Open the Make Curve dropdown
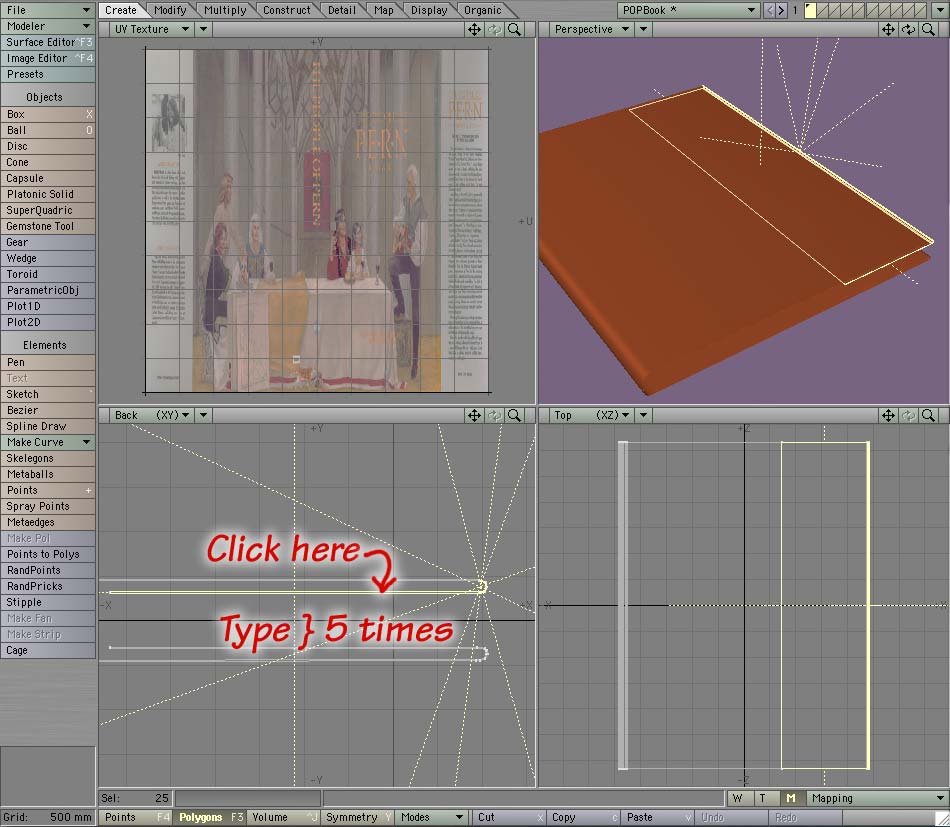950x827 pixels. click(x=47, y=442)
